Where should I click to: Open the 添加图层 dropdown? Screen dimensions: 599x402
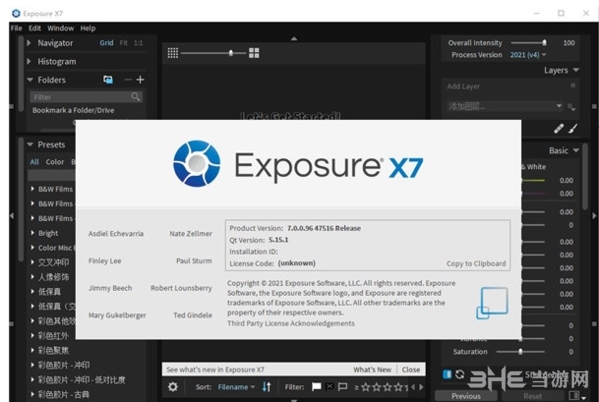point(504,106)
